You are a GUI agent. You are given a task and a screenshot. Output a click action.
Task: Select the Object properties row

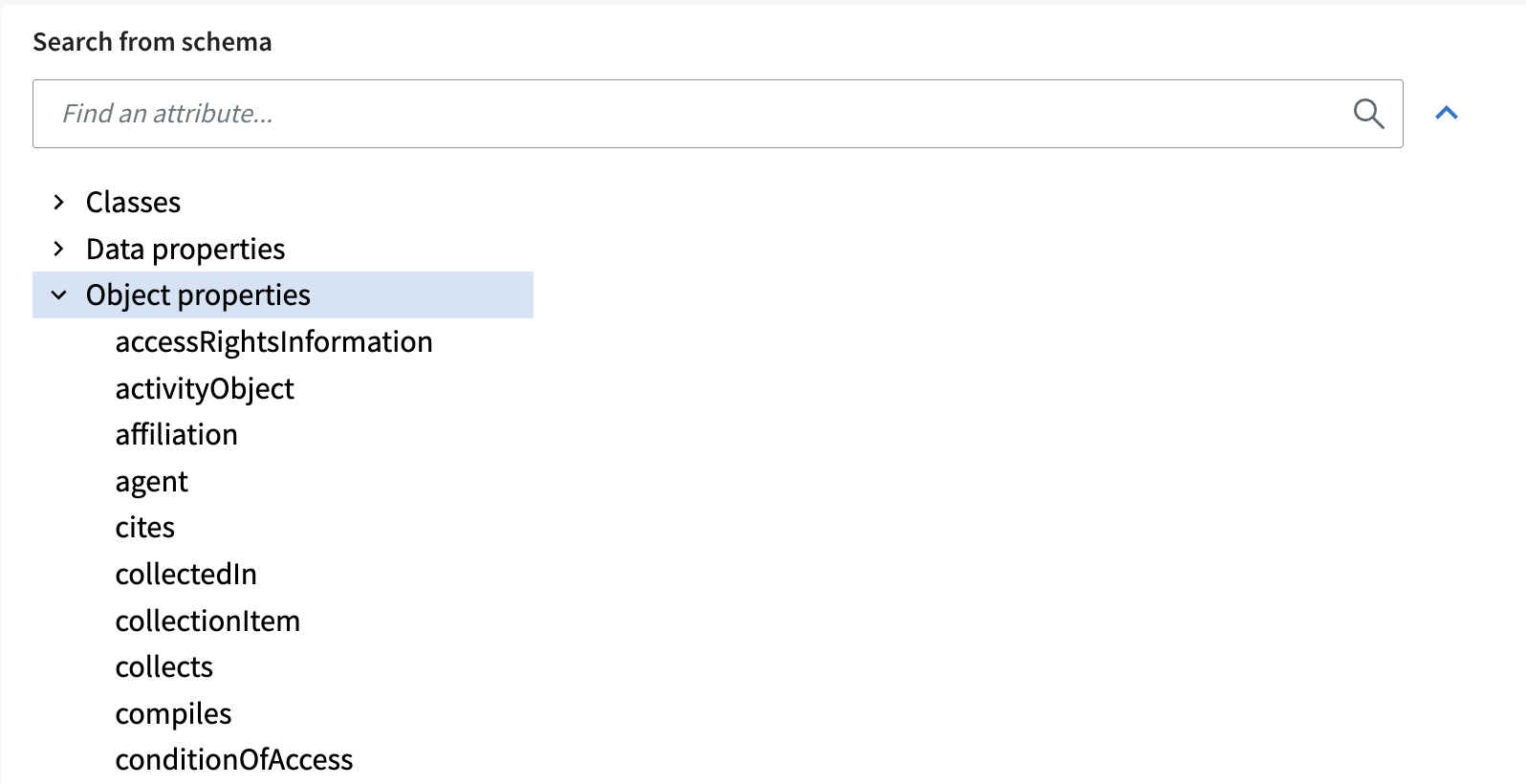tap(283, 295)
